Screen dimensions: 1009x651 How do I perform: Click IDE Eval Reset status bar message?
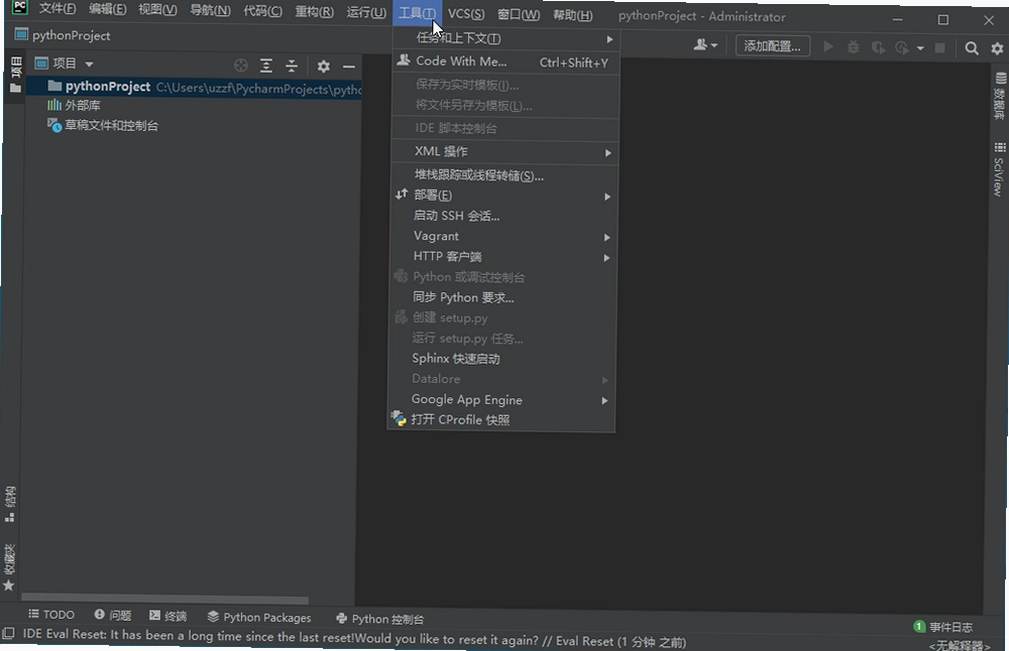click(354, 637)
